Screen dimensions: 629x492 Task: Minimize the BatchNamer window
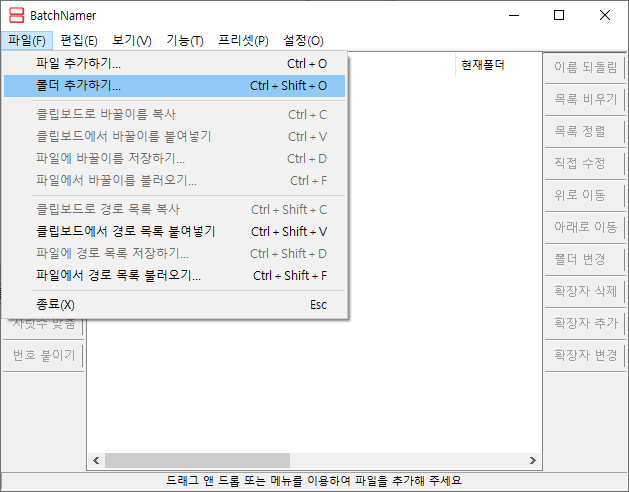[x=514, y=16]
